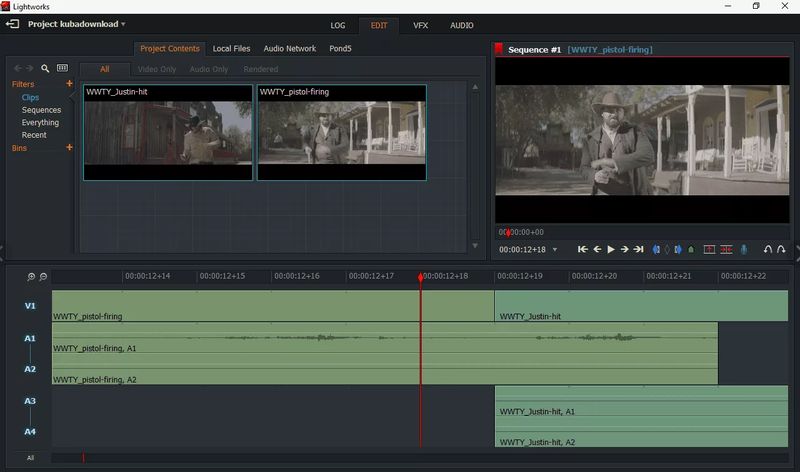Toggle the A1 audio track

click(x=30, y=338)
